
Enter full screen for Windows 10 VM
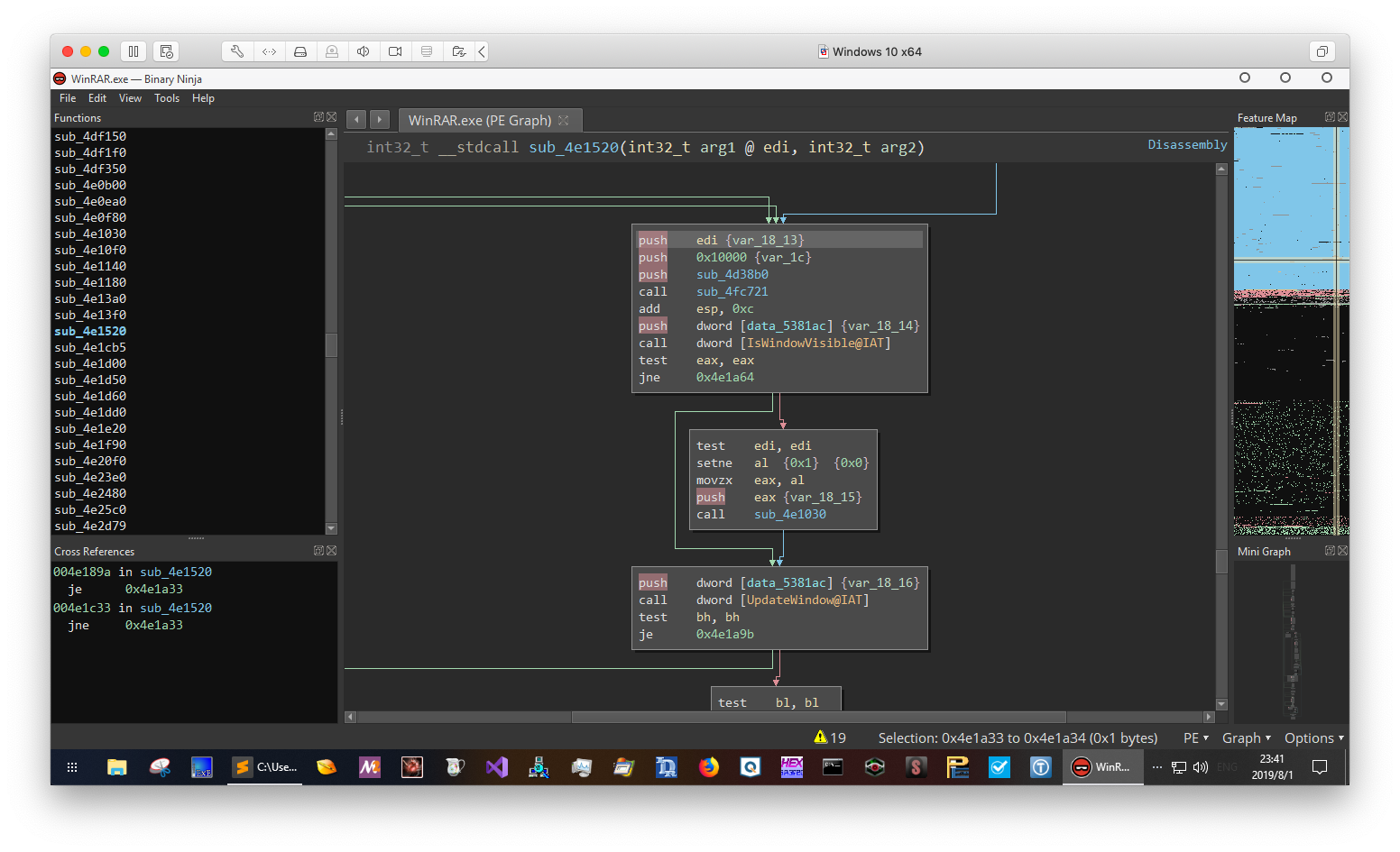[1322, 51]
